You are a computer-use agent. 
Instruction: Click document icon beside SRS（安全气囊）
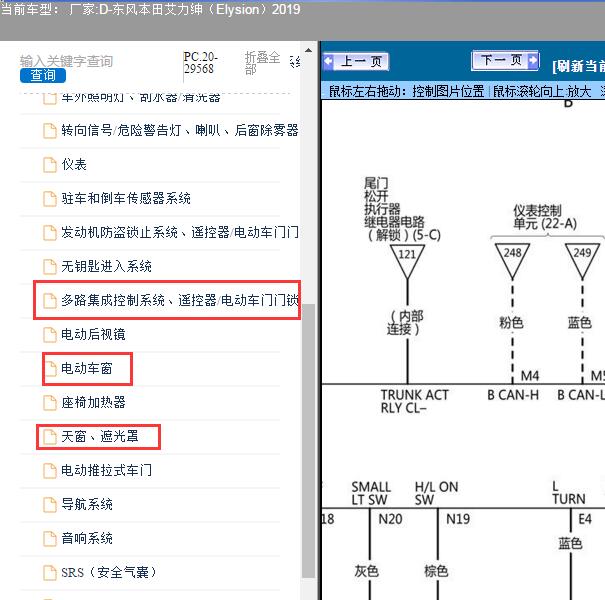tap(50, 572)
